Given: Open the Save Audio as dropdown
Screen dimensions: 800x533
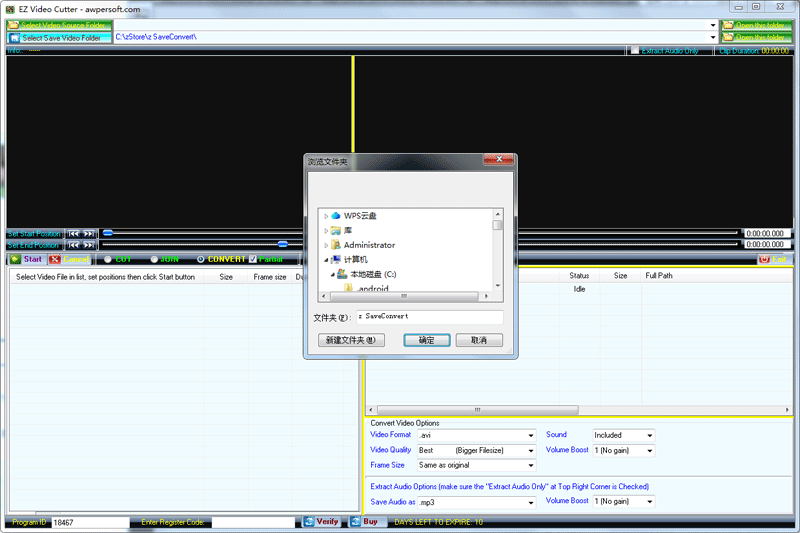Looking at the screenshot, I should (531, 502).
